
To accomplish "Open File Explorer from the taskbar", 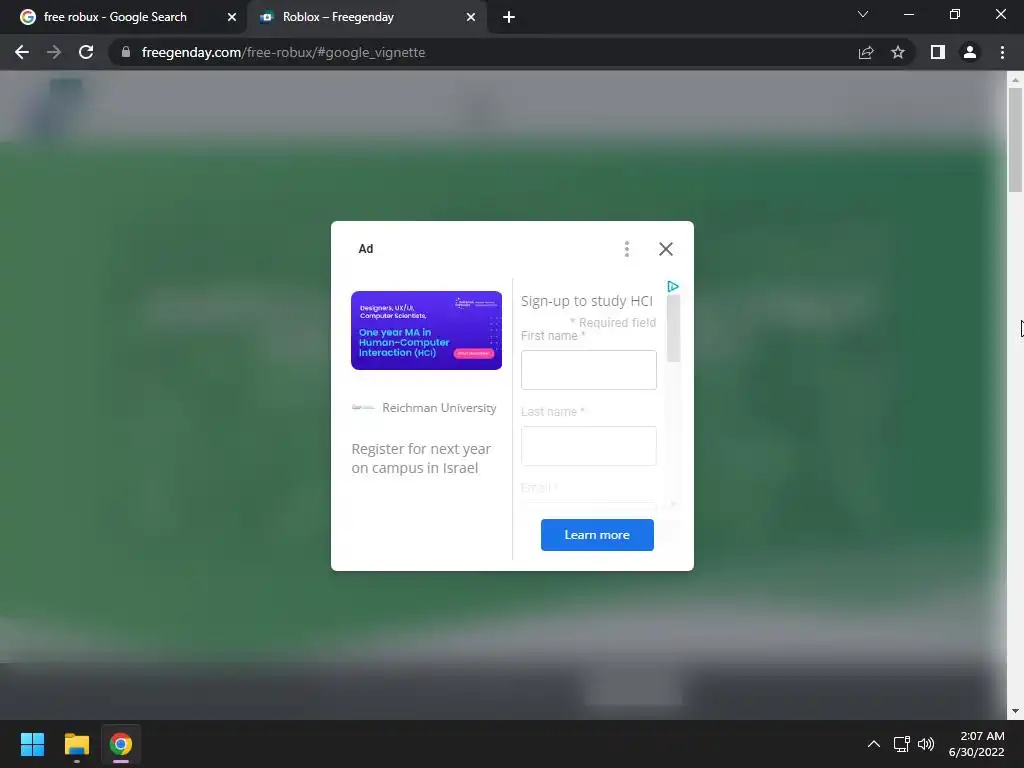I will click(76, 744).
